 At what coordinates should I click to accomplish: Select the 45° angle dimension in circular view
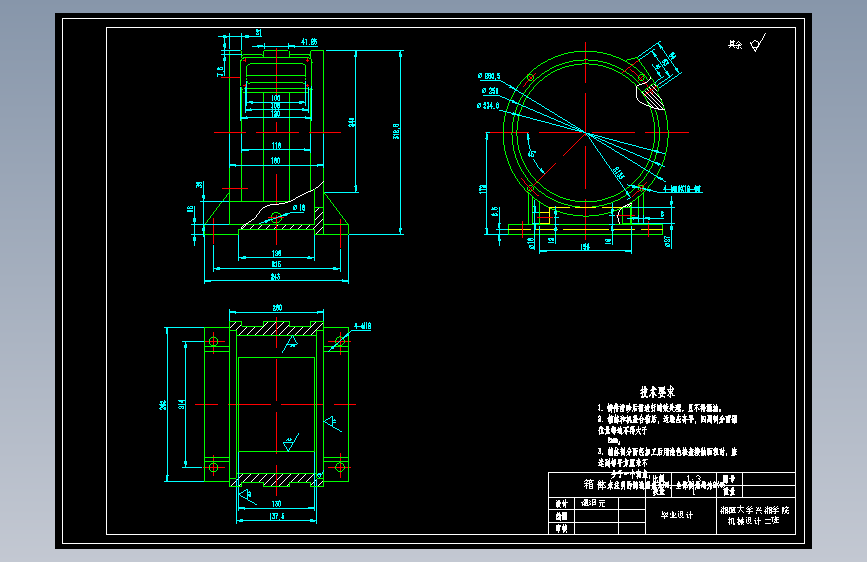pos(532,153)
